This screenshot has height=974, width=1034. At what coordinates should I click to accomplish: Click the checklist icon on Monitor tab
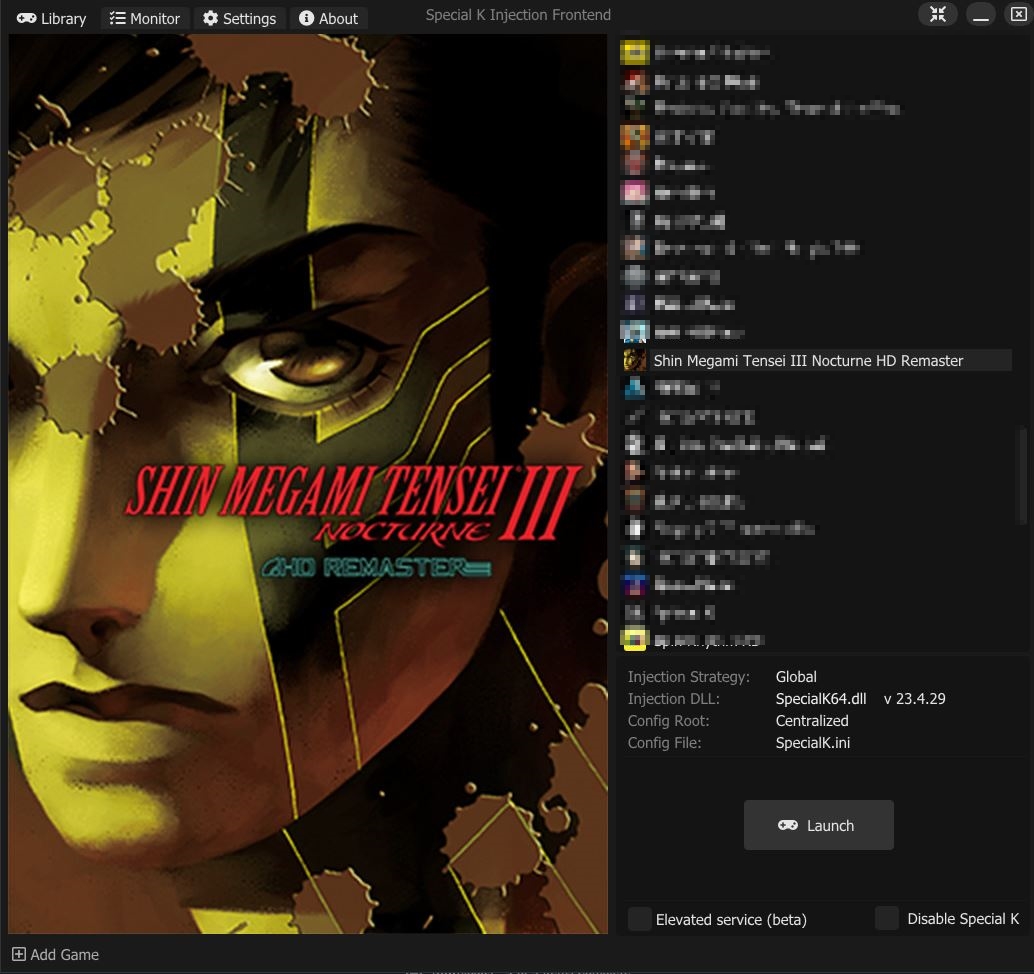tap(117, 18)
